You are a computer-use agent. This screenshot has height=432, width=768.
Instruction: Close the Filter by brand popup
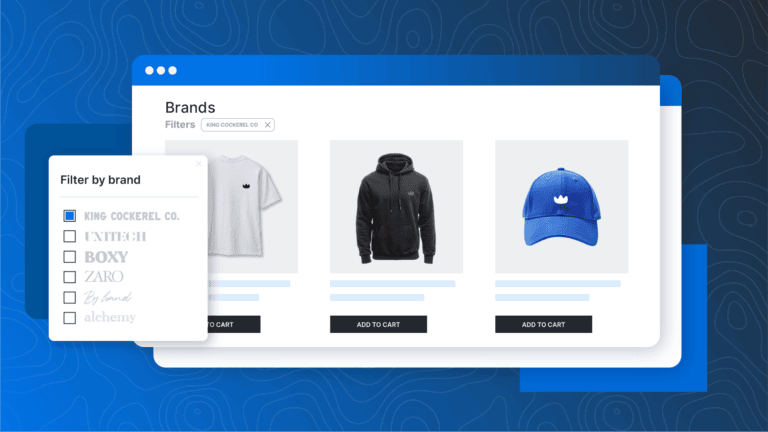click(x=198, y=164)
